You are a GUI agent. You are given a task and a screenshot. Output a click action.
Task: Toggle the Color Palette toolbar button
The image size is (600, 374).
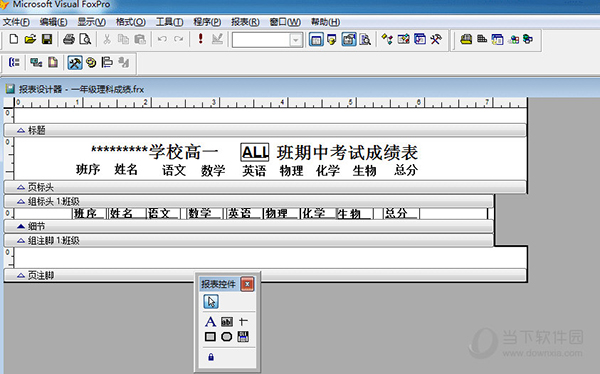click(91, 62)
